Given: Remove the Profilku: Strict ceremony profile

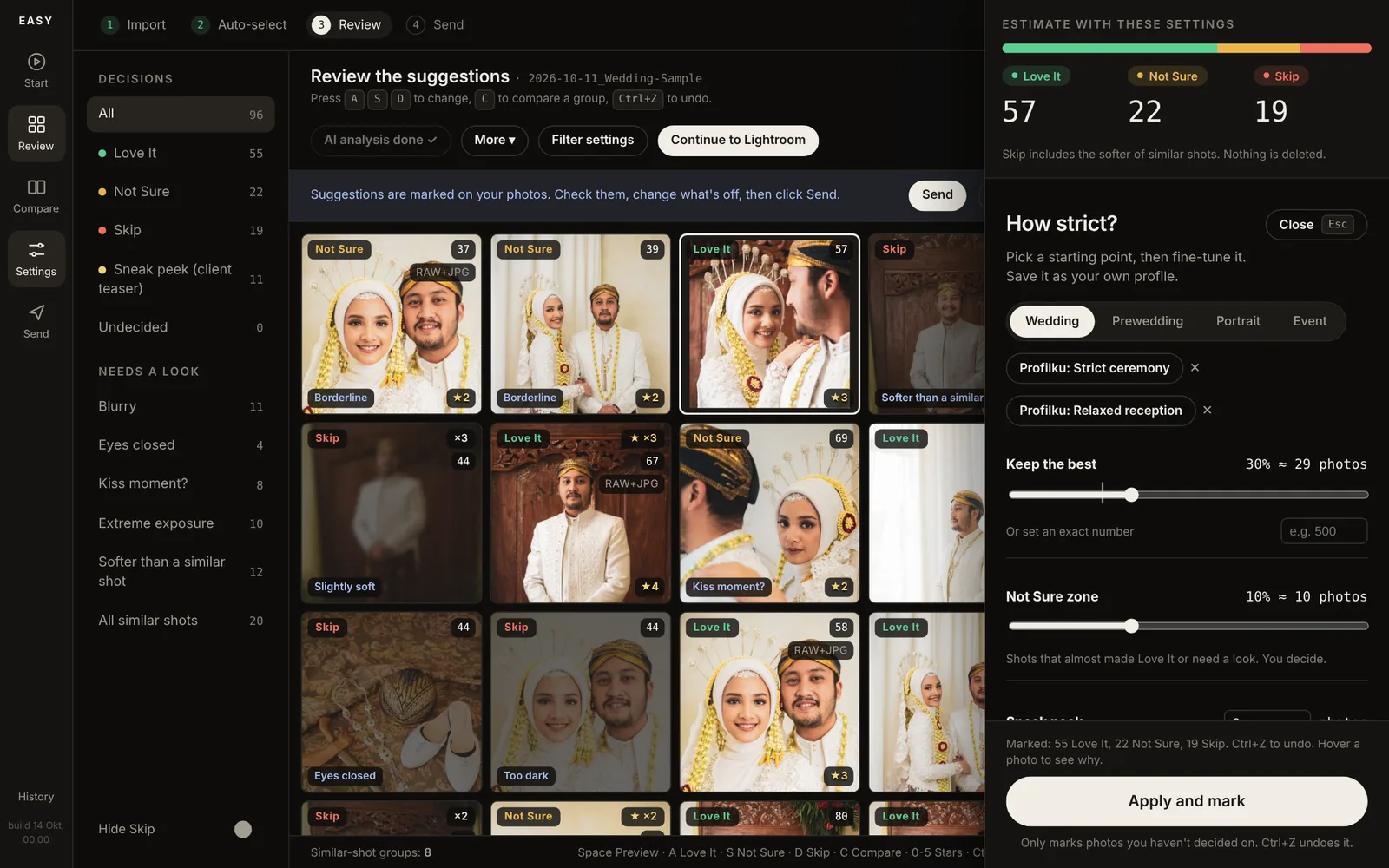Looking at the screenshot, I should click(1195, 368).
